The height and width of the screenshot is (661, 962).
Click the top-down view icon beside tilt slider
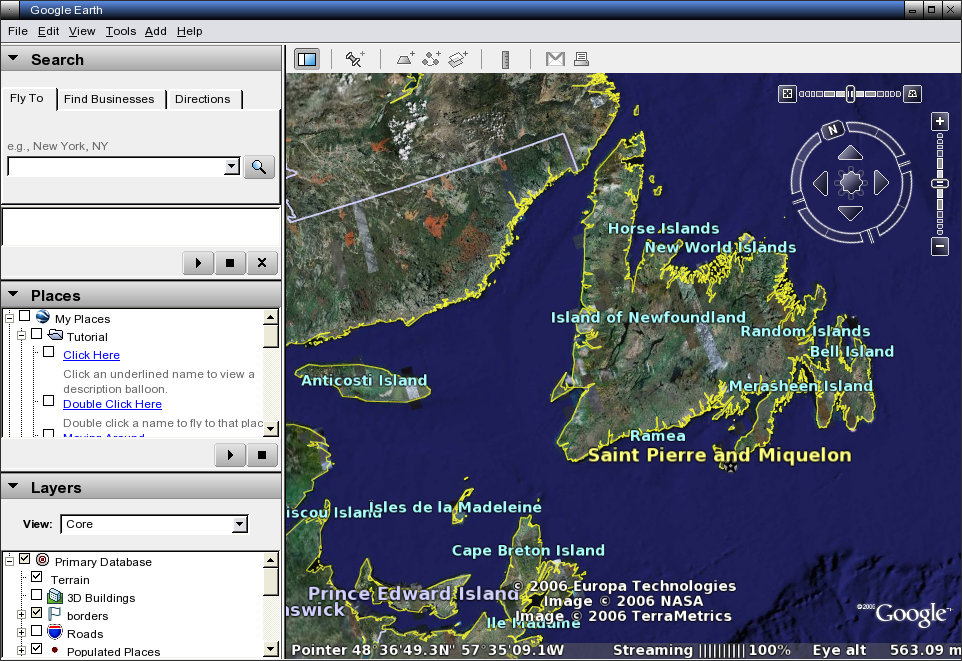pos(787,94)
